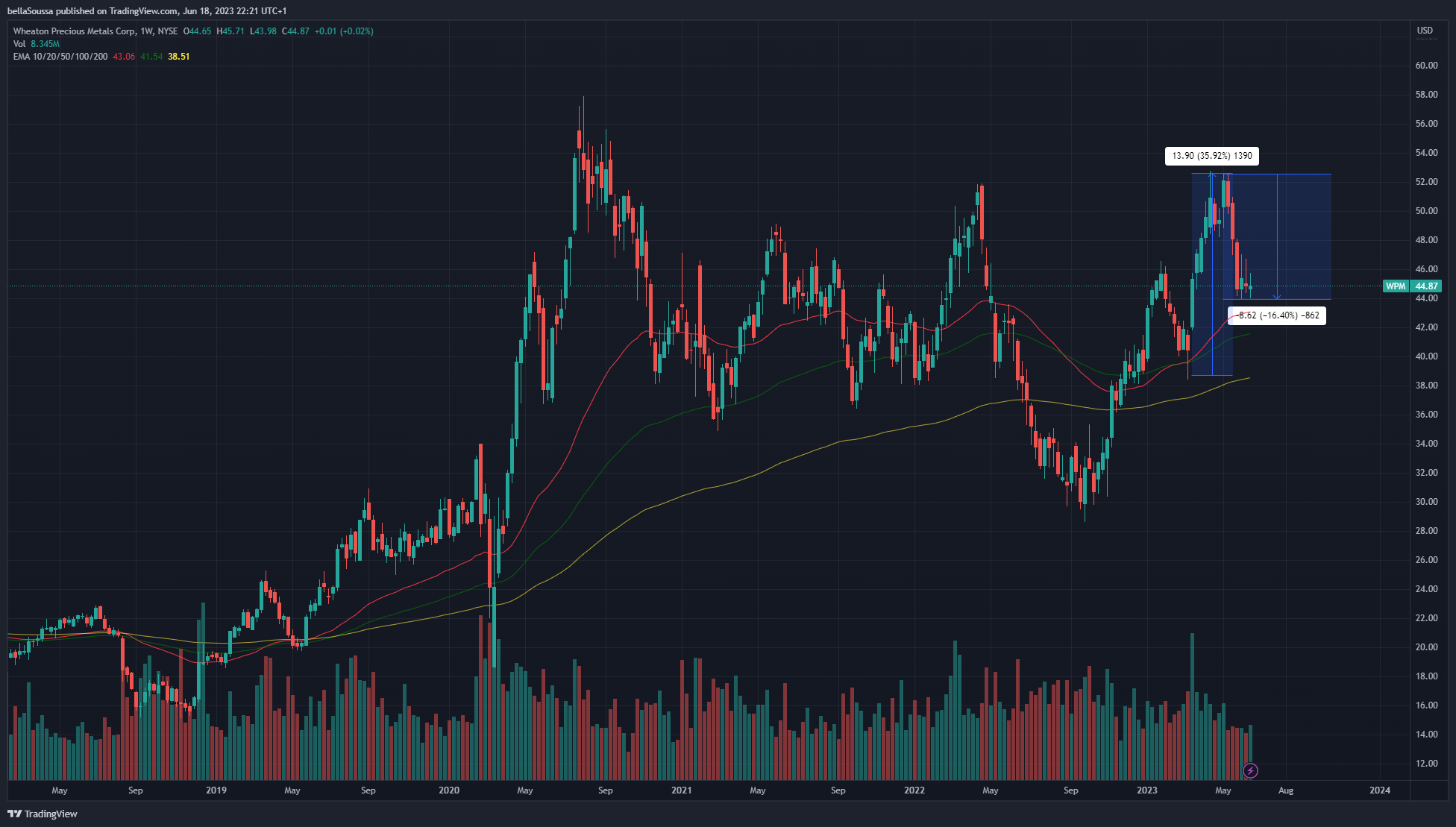Click the 44.87 current price label
The width and height of the screenshot is (1456, 827).
[1426, 286]
